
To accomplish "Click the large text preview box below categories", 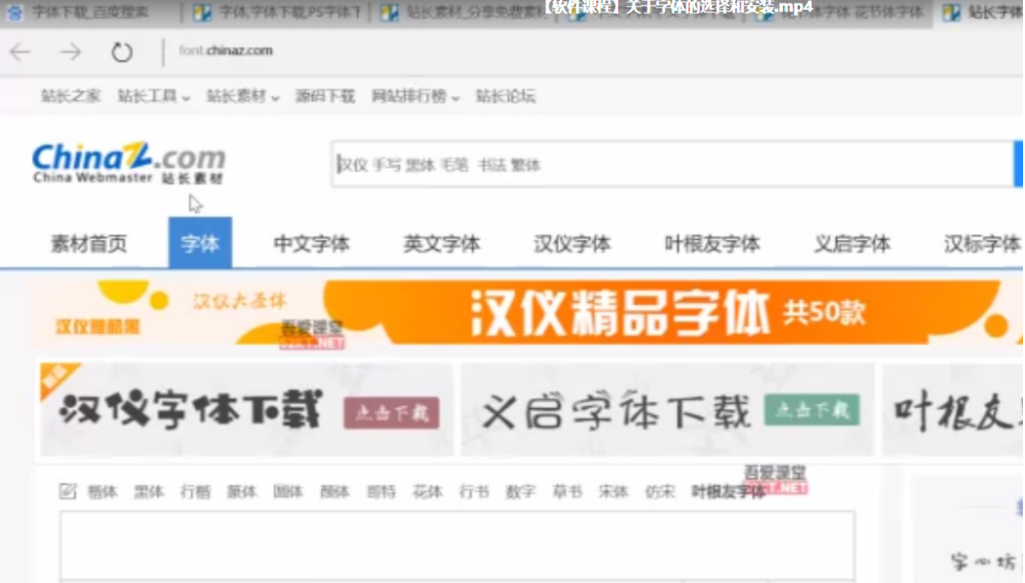I will tap(458, 546).
